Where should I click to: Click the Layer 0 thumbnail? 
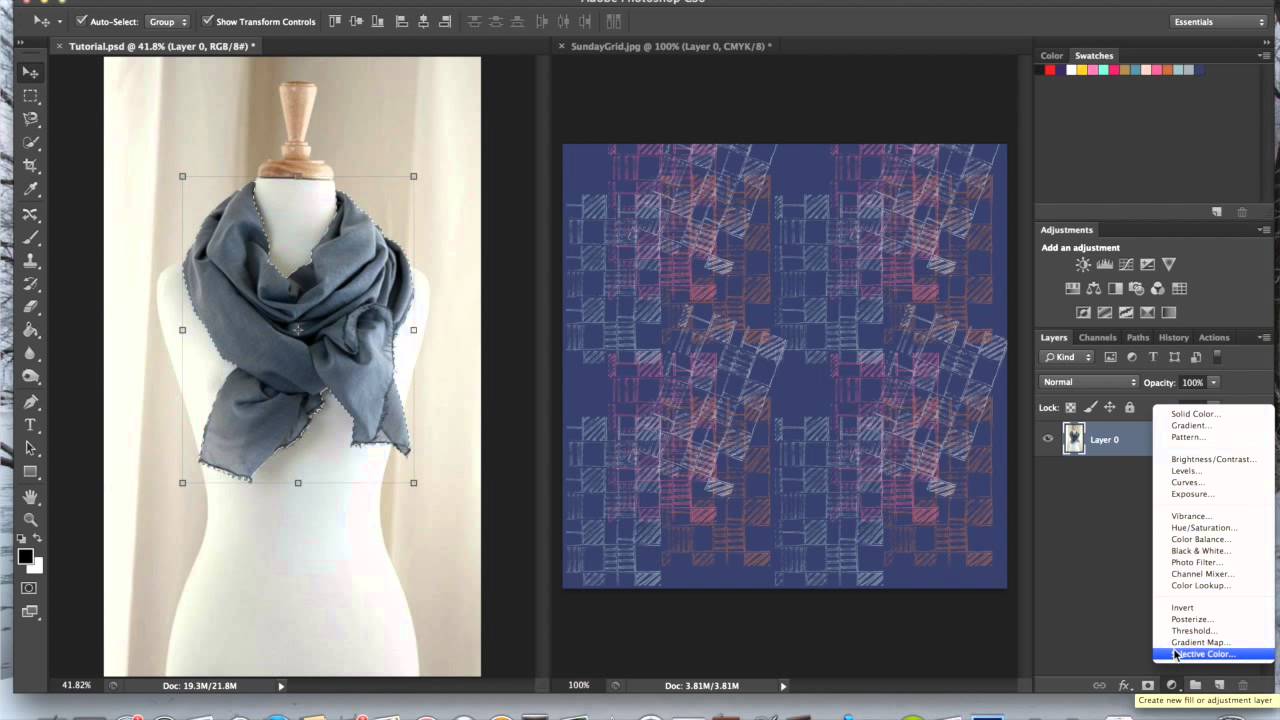[x=1074, y=439]
